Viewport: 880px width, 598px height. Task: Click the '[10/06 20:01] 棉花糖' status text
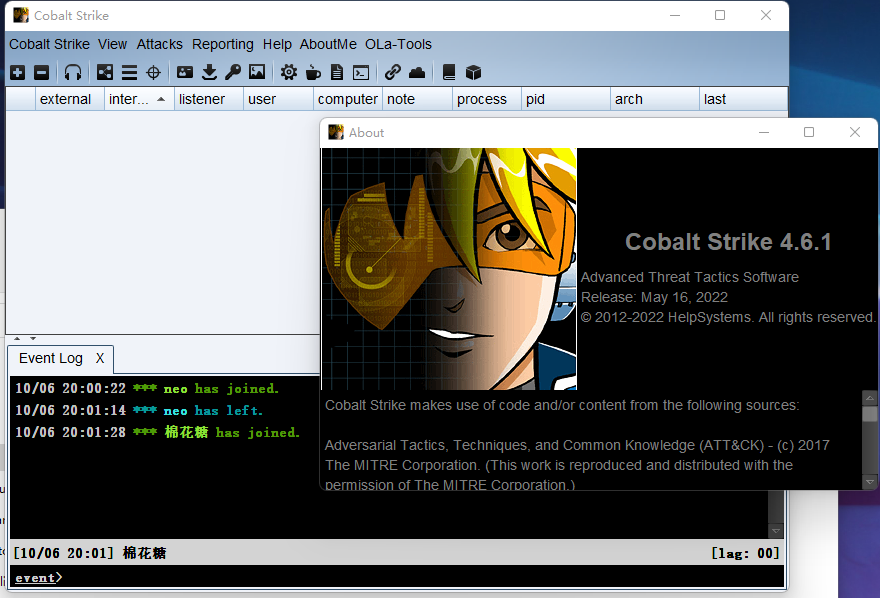pyautogui.click(x=90, y=554)
